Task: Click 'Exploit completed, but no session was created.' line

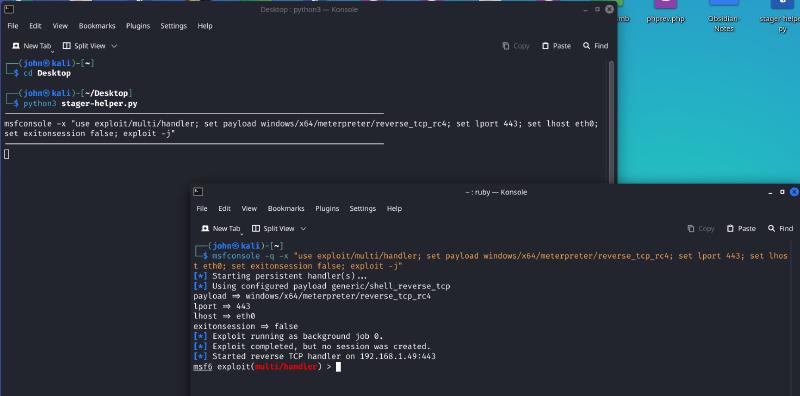Action: (x=312, y=347)
